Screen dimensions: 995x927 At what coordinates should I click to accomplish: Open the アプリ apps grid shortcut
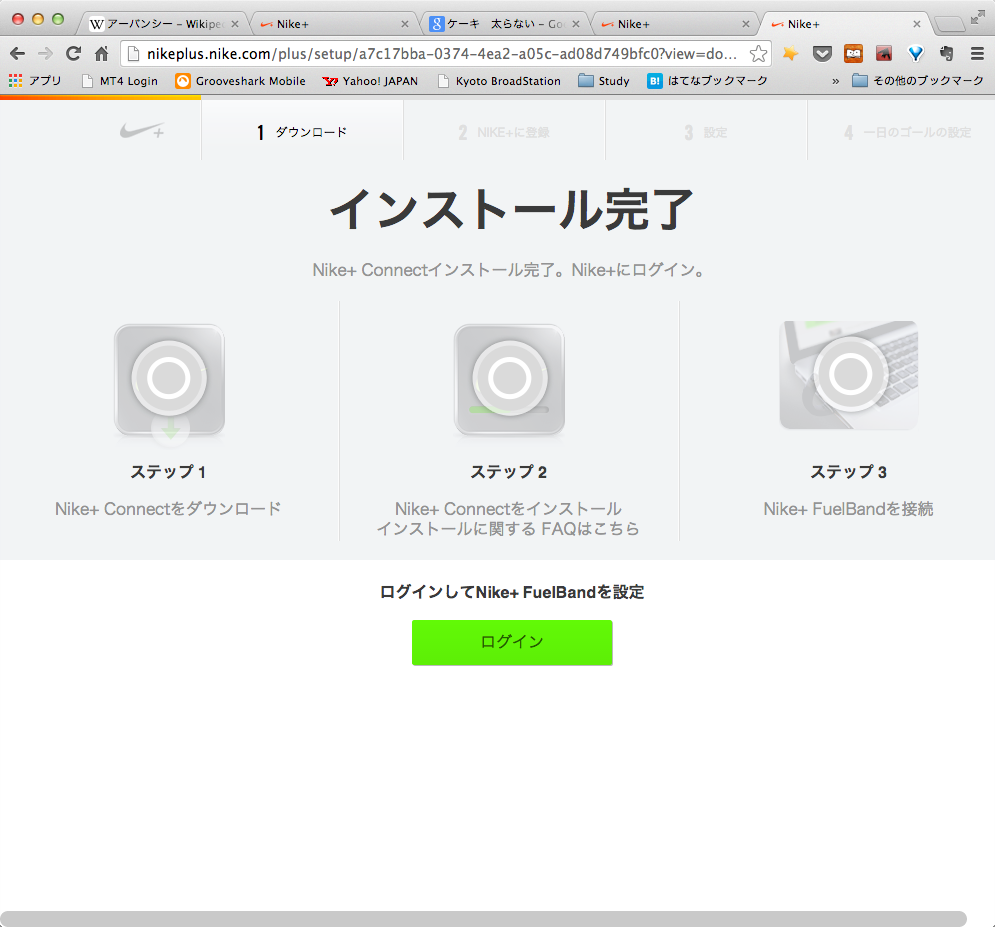point(35,81)
